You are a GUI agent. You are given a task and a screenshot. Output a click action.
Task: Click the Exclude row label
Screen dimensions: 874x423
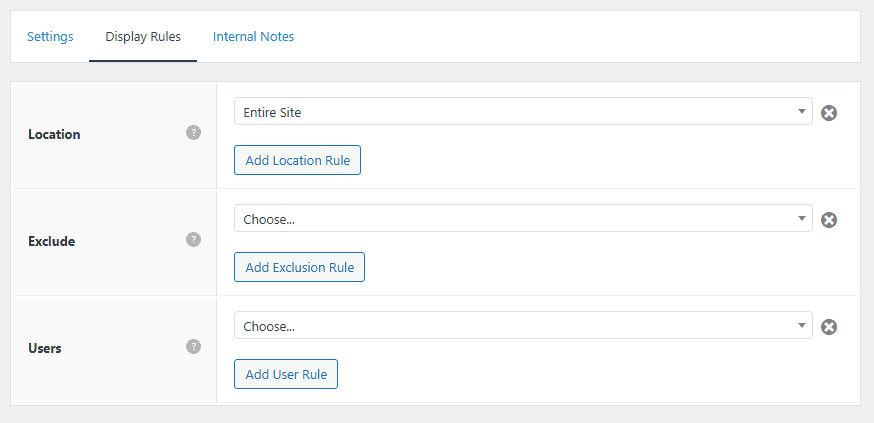tap(52, 241)
